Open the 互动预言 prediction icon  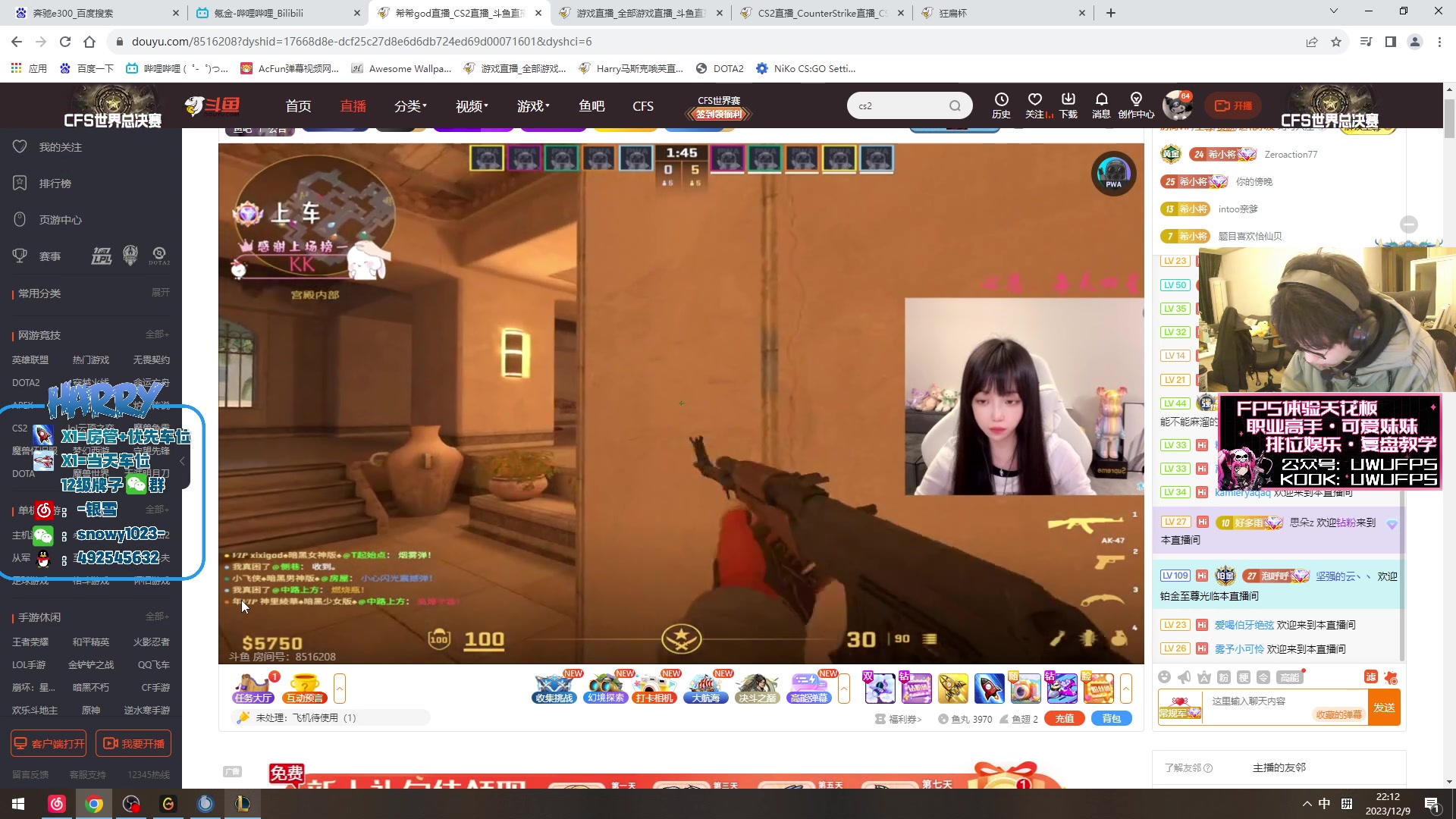pos(305,689)
